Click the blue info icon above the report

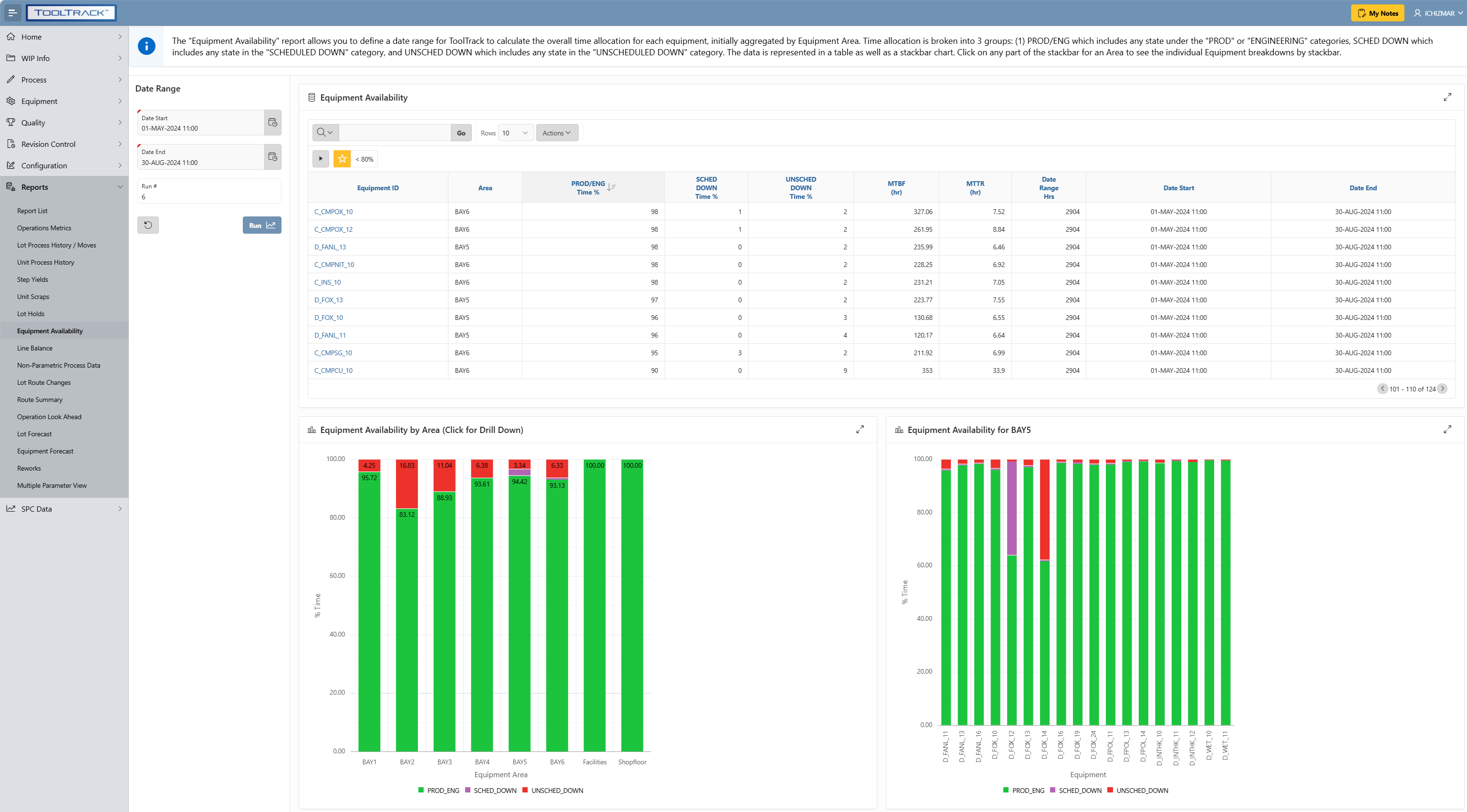coord(146,46)
